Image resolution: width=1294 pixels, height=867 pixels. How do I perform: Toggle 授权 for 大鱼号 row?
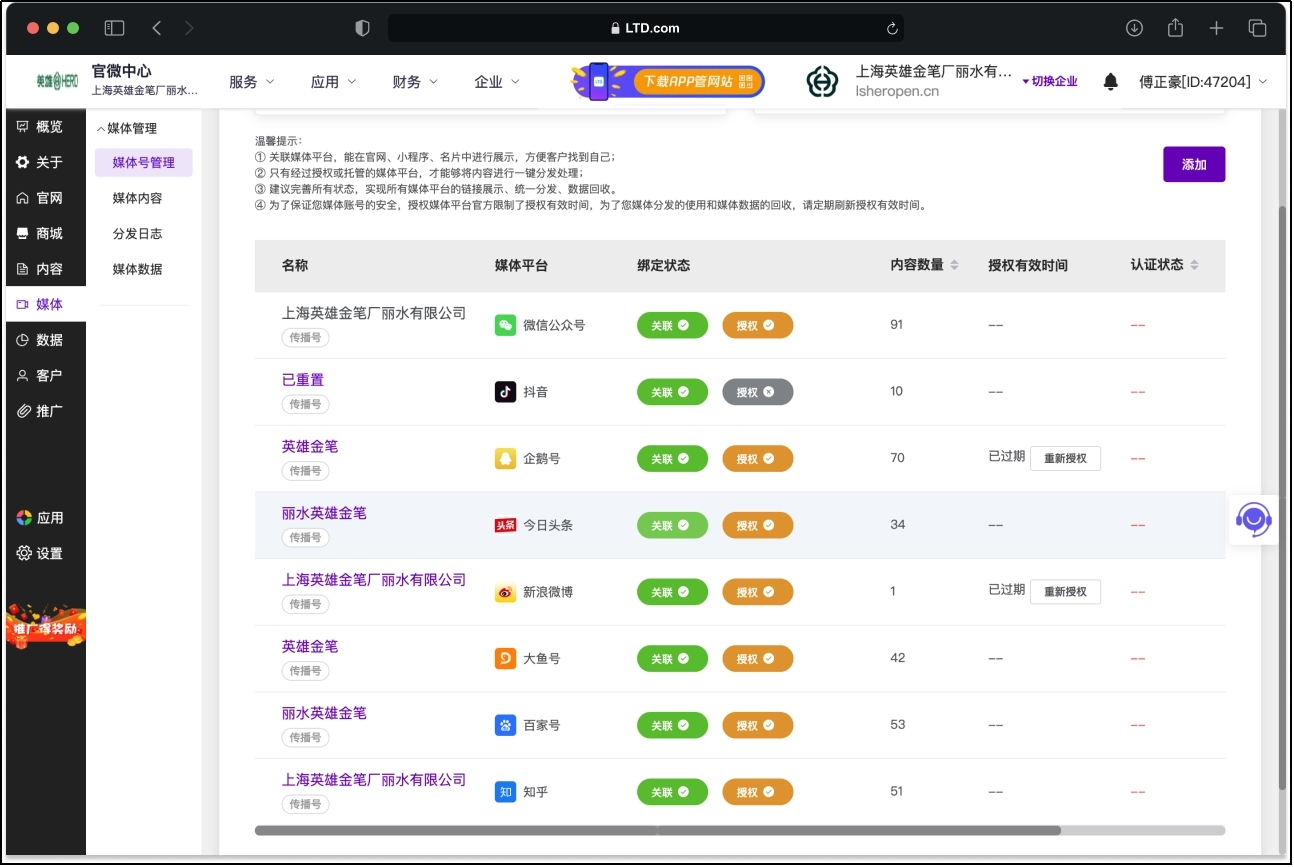757,658
